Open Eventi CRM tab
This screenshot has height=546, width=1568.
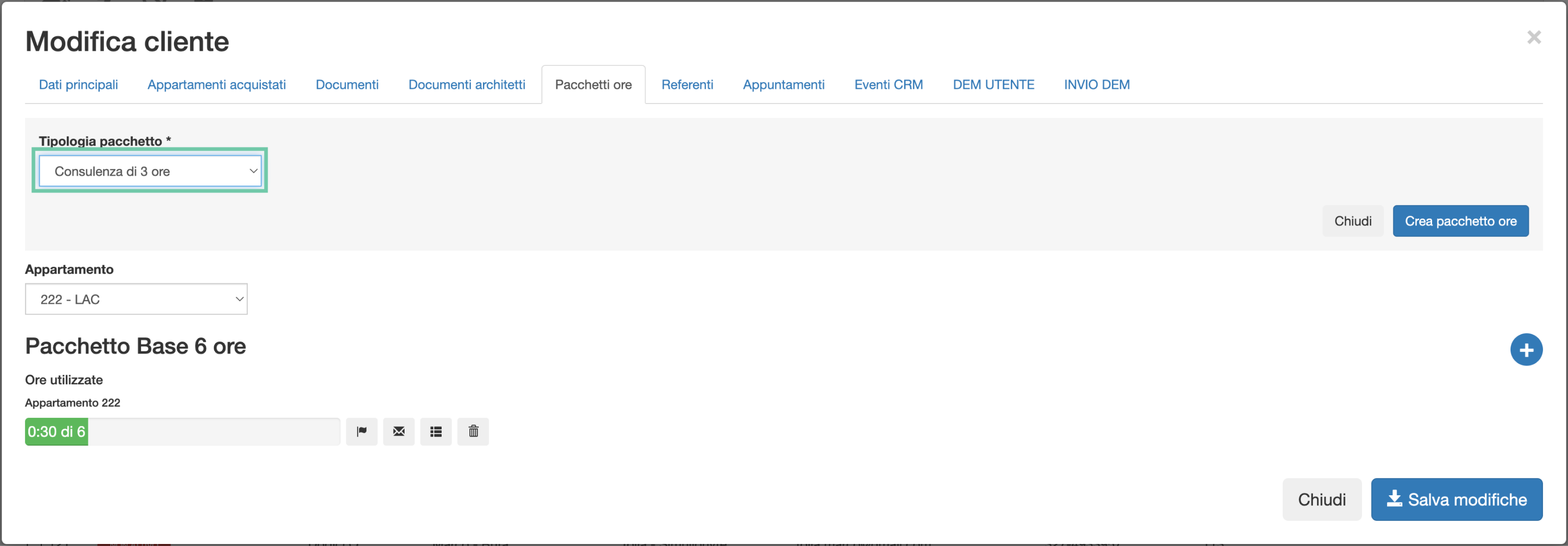tap(889, 85)
